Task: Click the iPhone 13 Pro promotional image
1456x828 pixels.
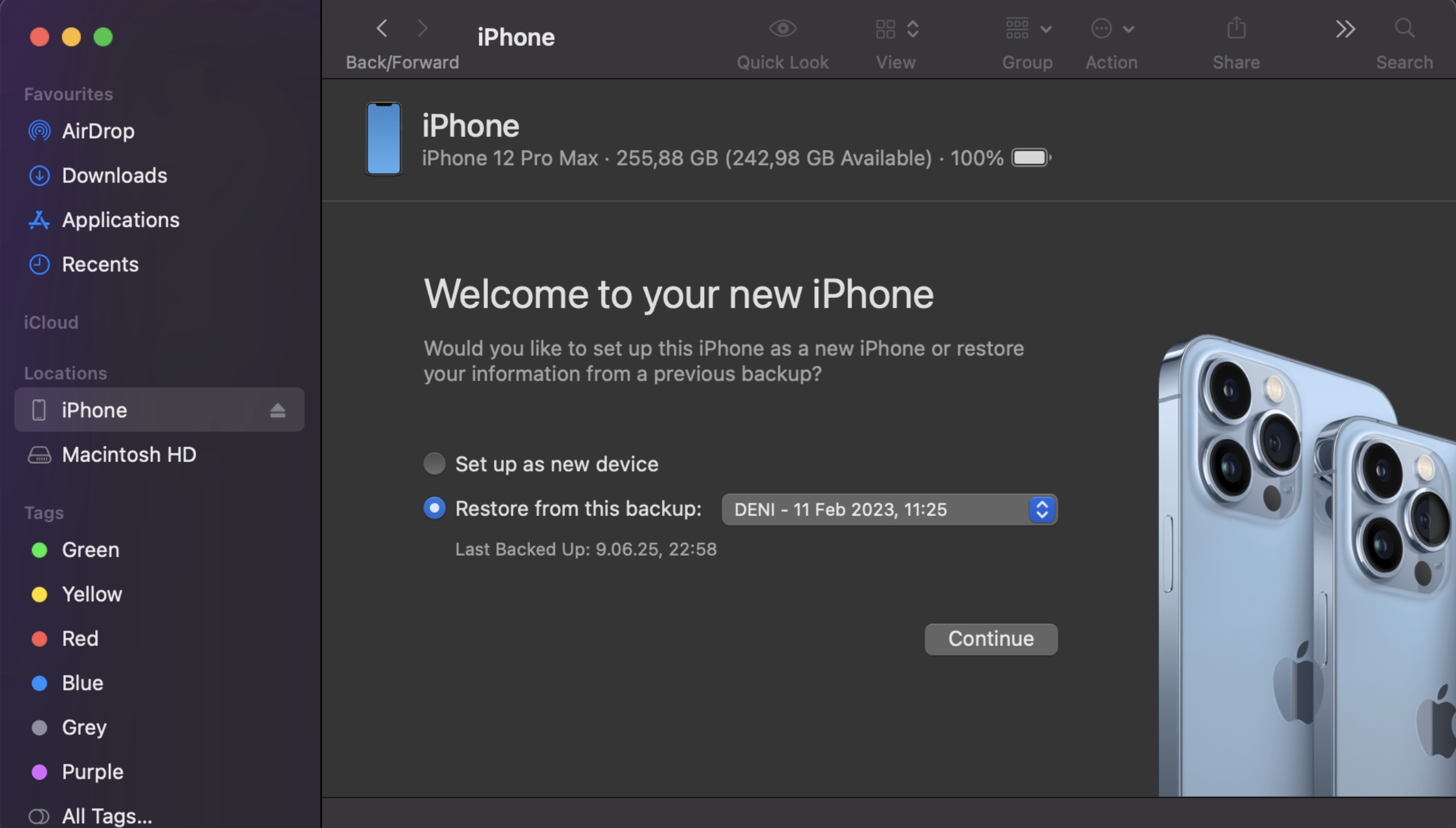Action: (x=1307, y=565)
